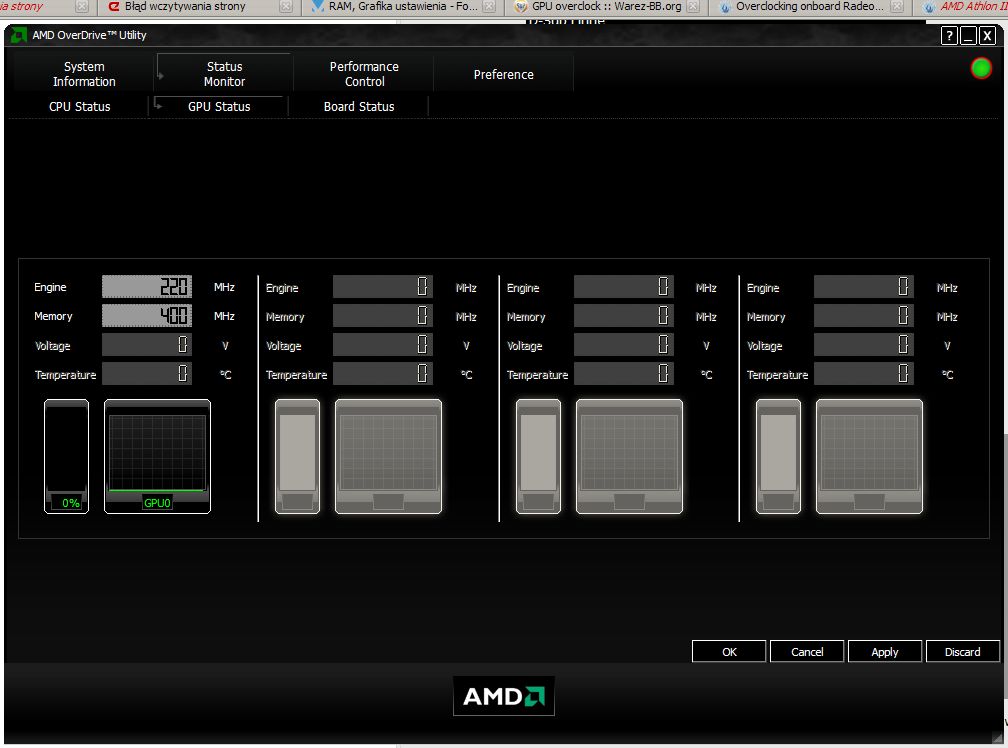Select the Board Status sub-tab
1008x748 pixels.
[359, 107]
